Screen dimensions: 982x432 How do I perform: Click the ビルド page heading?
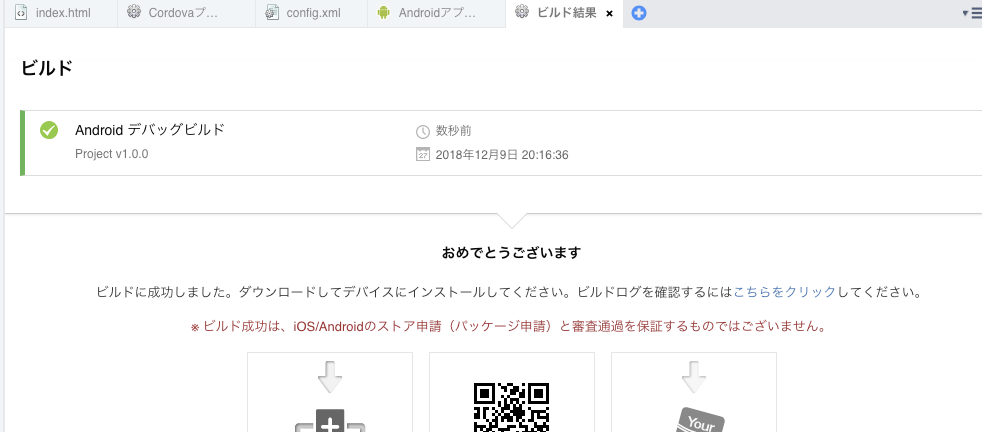pyautogui.click(x=47, y=68)
